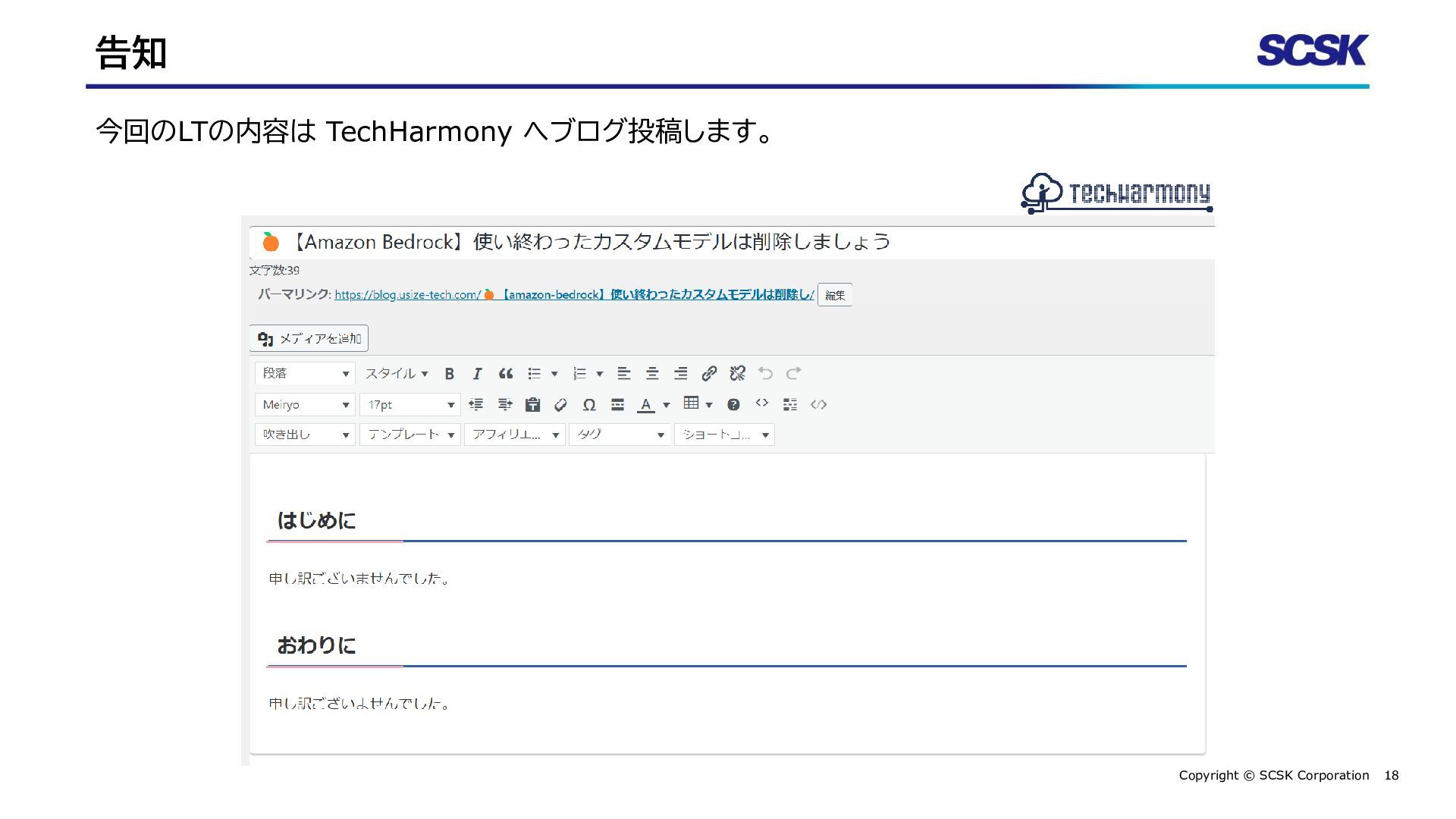Open the keyboard shortcuts help icon

[x=733, y=405]
